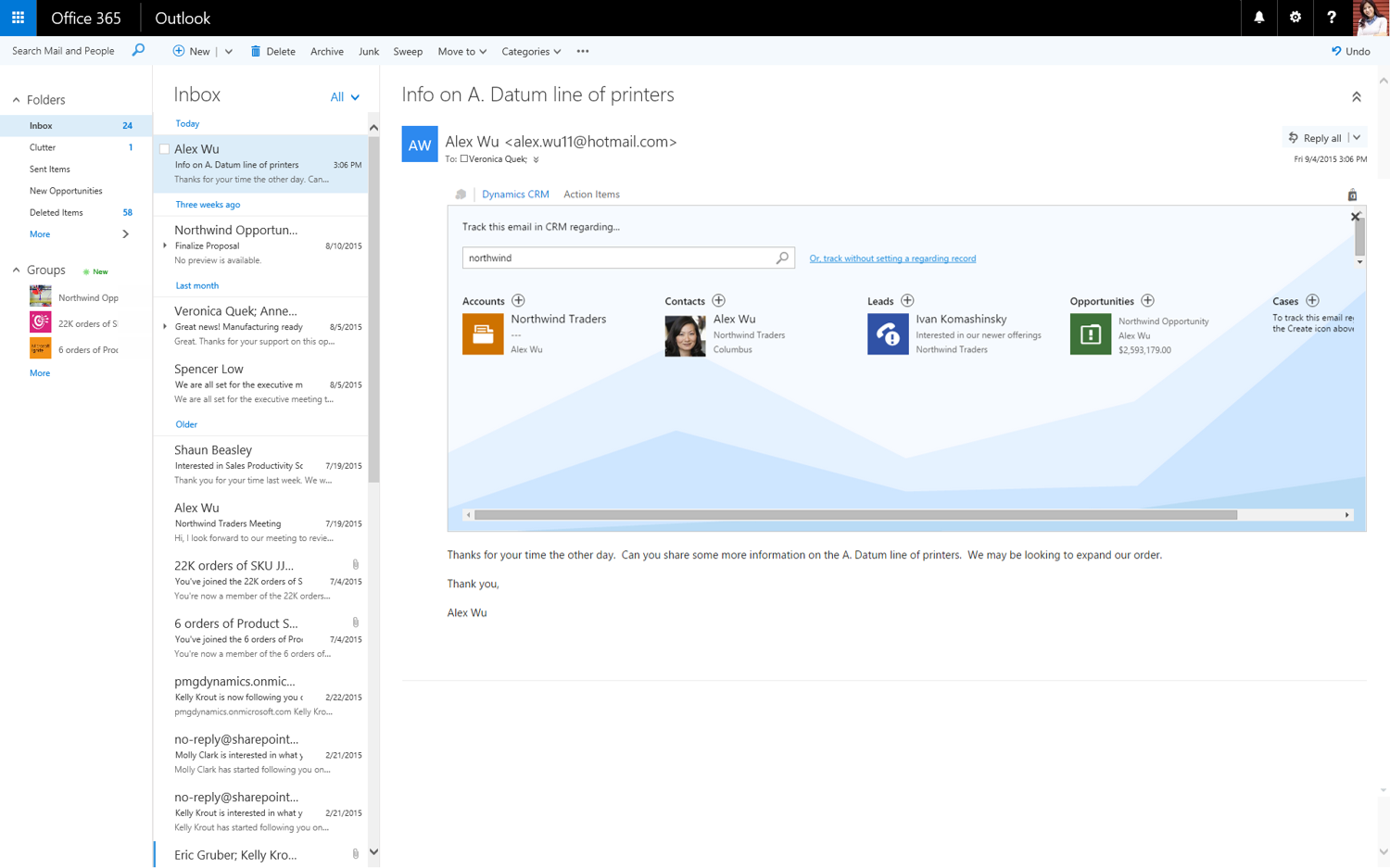Image resolution: width=1390 pixels, height=868 pixels.
Task: Click More link under Groups
Action: click(40, 373)
